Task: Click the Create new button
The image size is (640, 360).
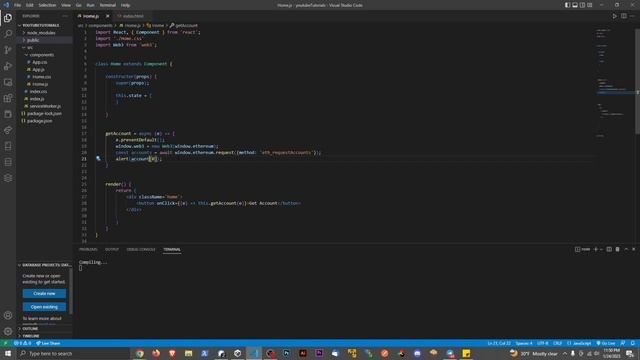Action: point(44,293)
